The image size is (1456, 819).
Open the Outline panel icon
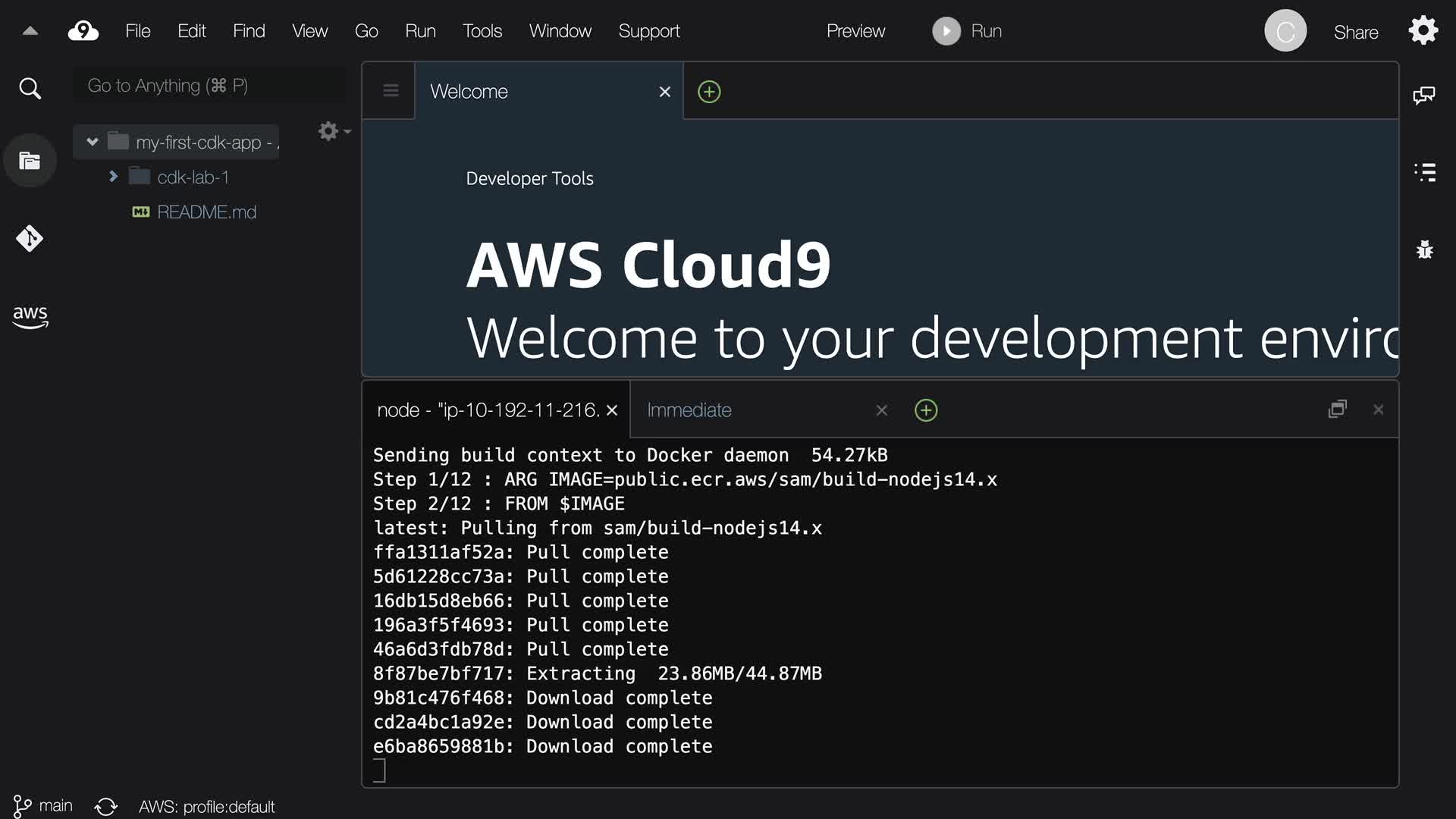click(1424, 172)
